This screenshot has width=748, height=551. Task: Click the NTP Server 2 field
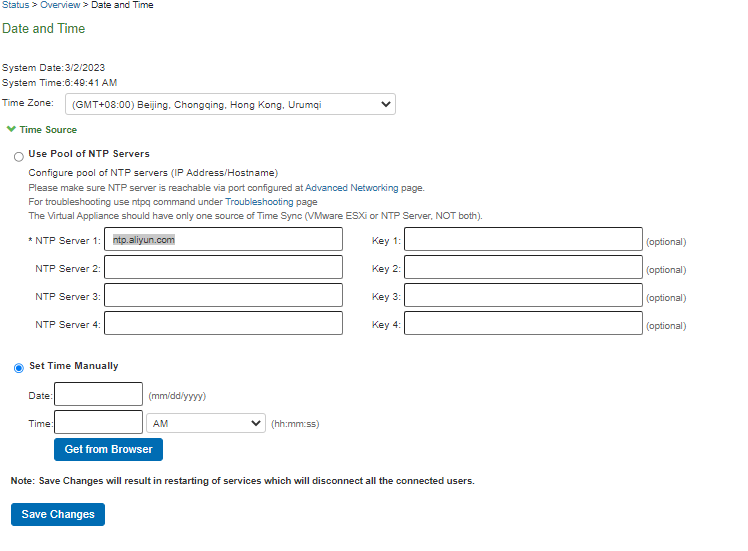tap(223, 268)
